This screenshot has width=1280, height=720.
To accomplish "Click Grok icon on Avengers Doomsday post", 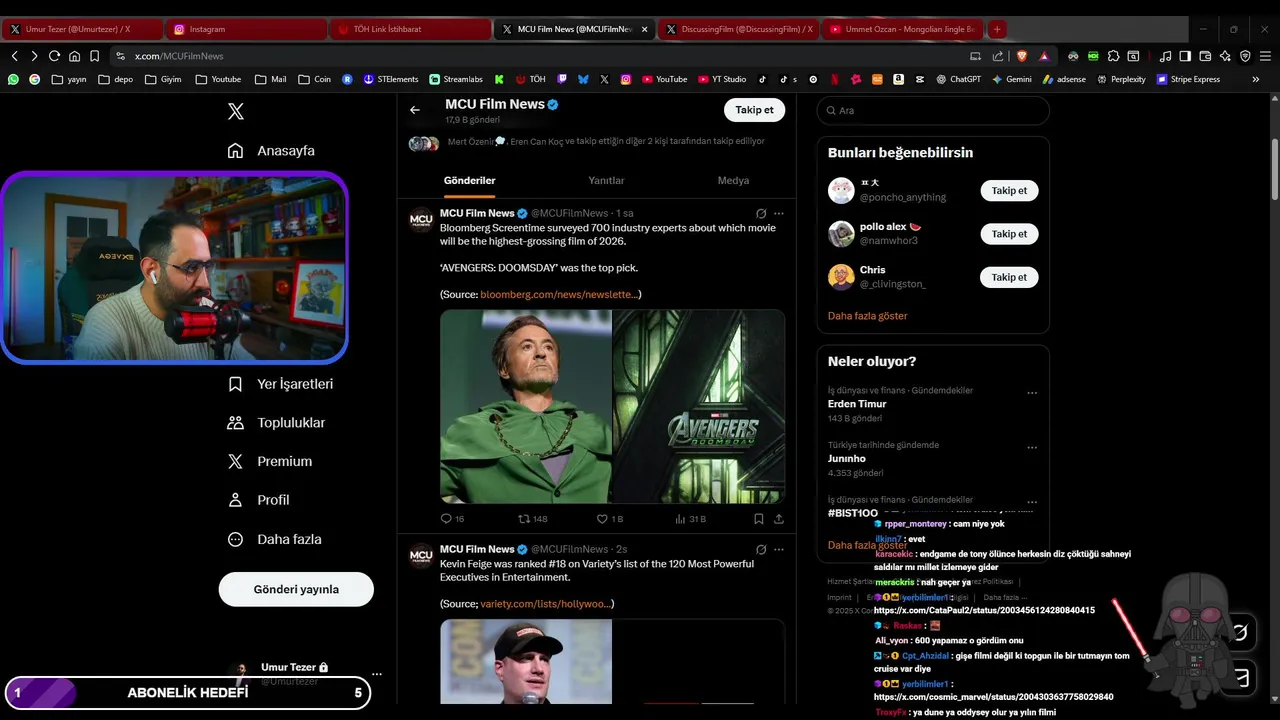I will click(x=761, y=214).
